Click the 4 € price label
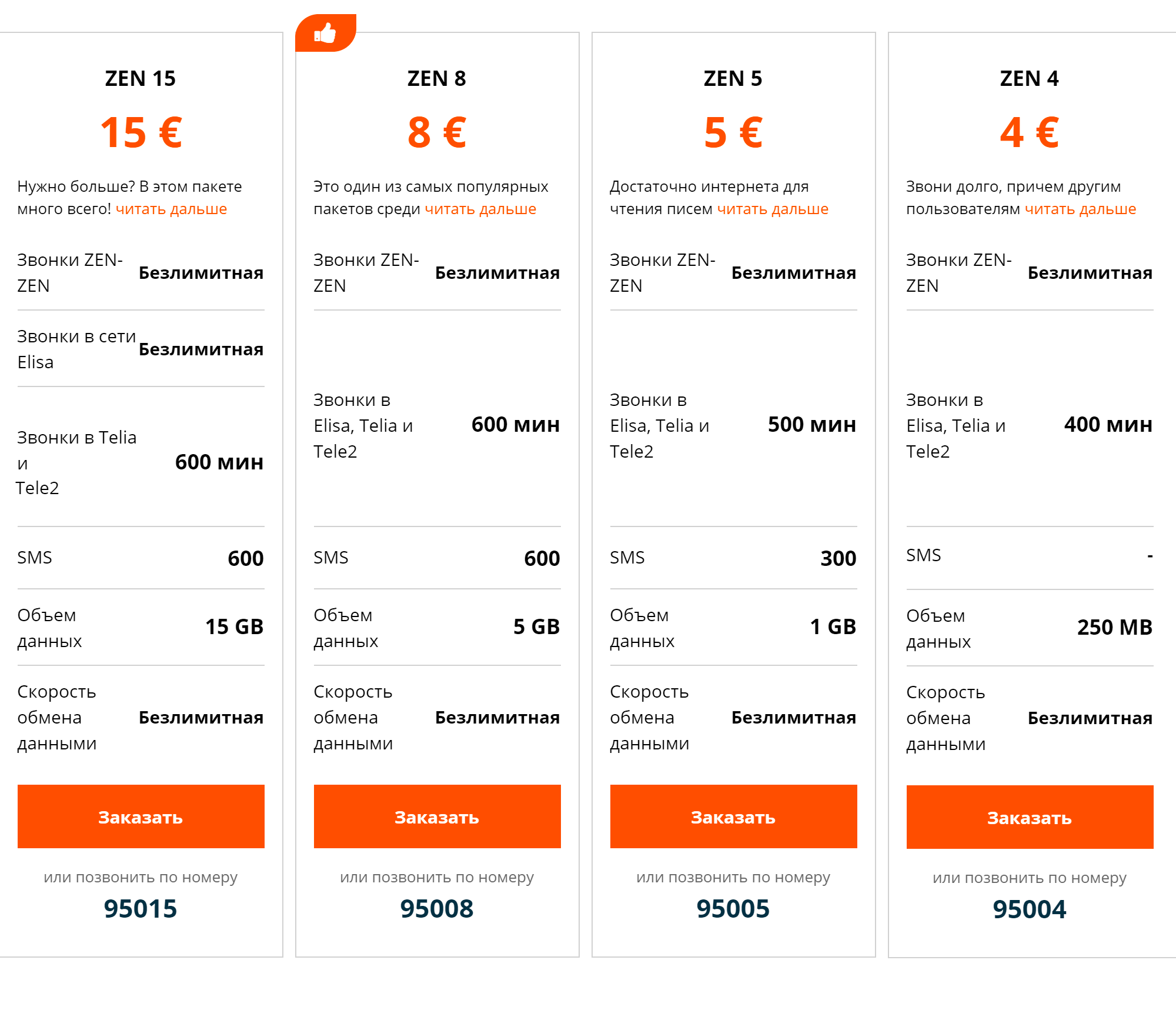The width and height of the screenshot is (1176, 1020). pyautogui.click(x=1030, y=132)
